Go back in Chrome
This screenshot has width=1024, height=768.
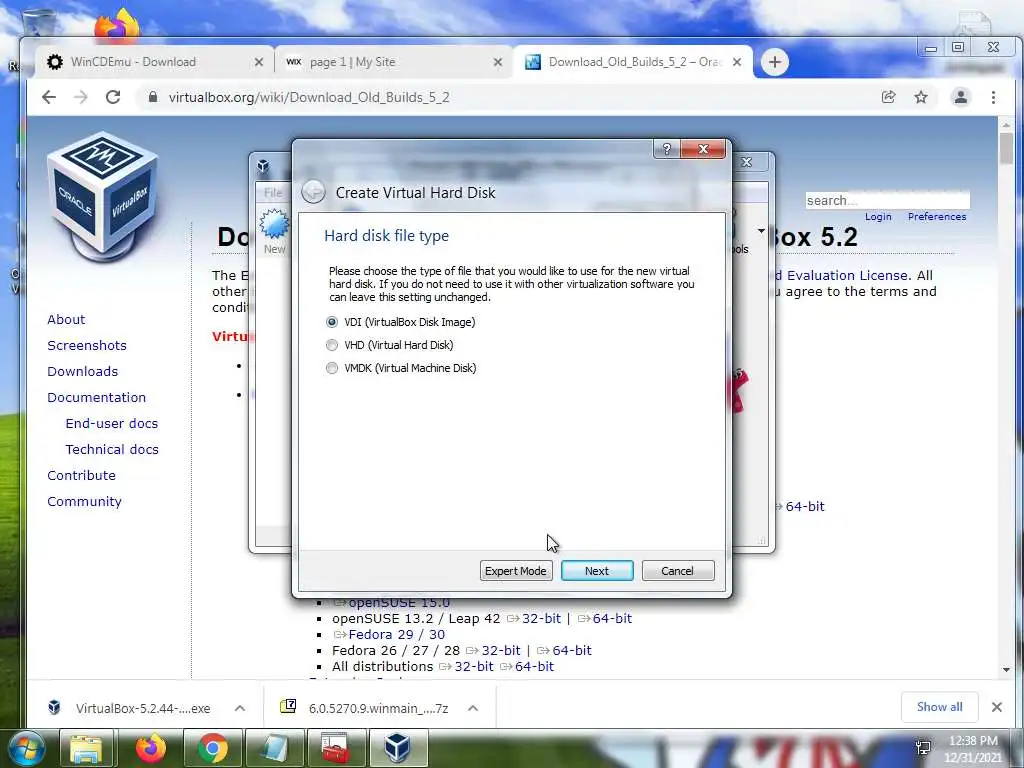[x=49, y=97]
